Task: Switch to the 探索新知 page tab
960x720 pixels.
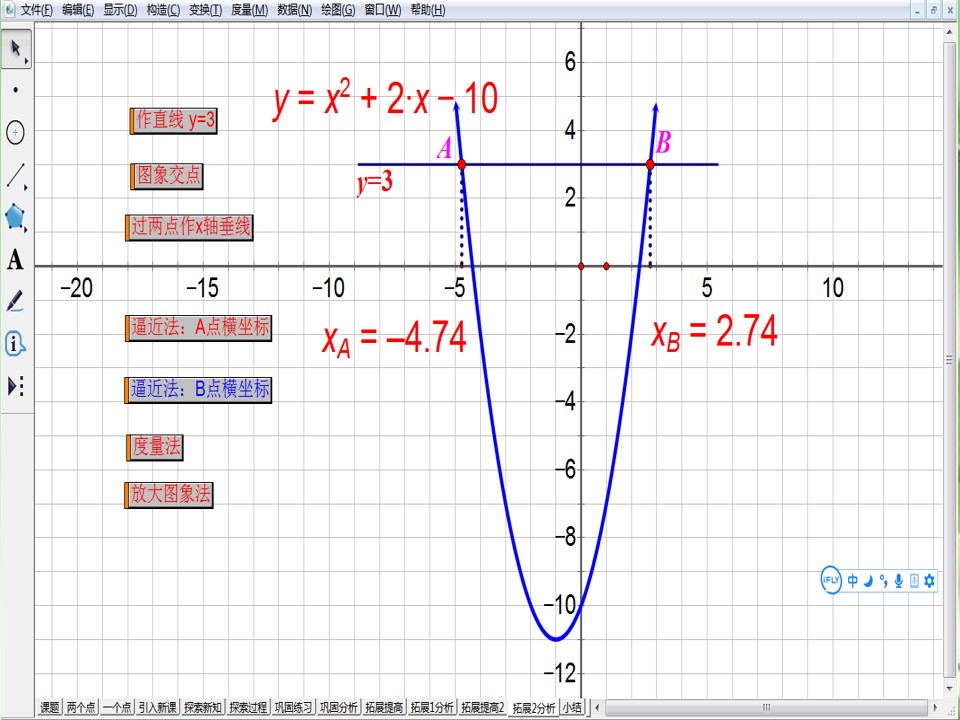Action: pyautogui.click(x=203, y=707)
